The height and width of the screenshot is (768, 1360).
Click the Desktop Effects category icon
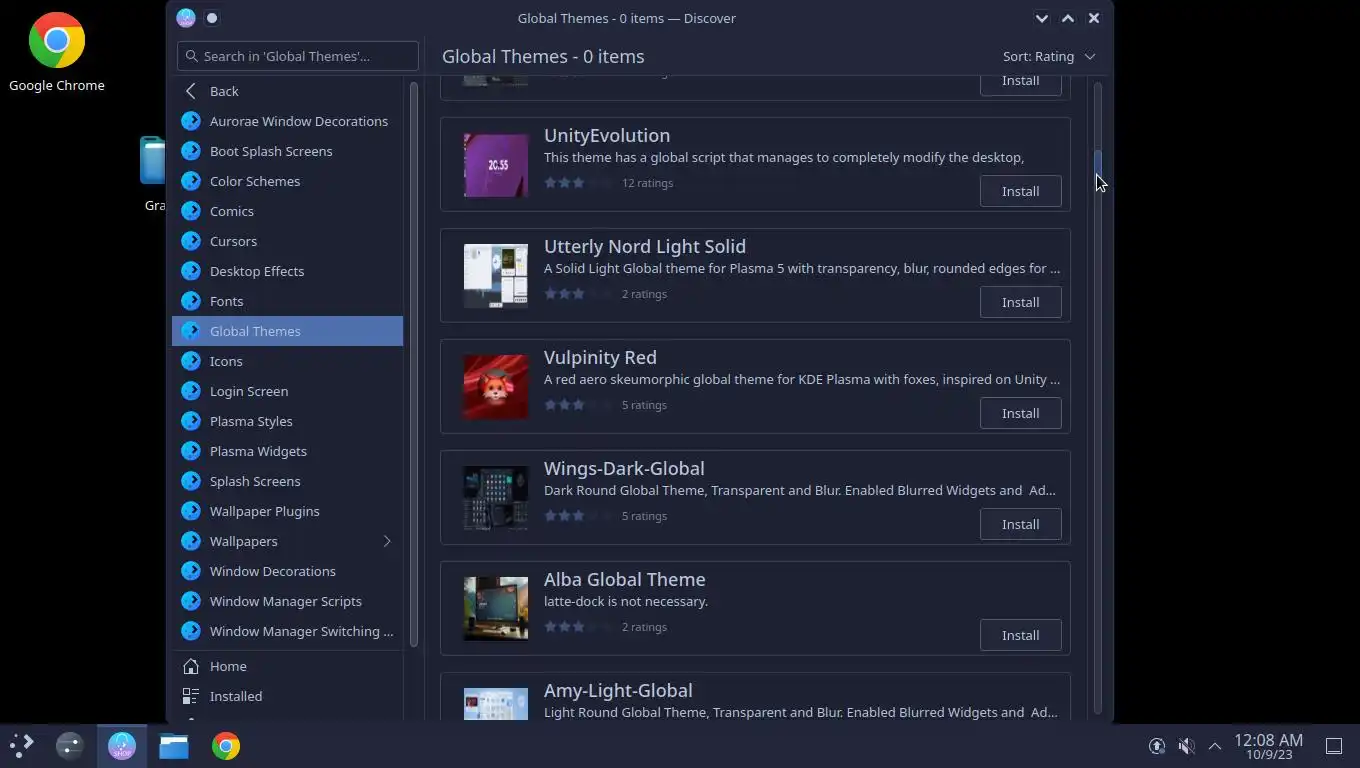tap(191, 271)
